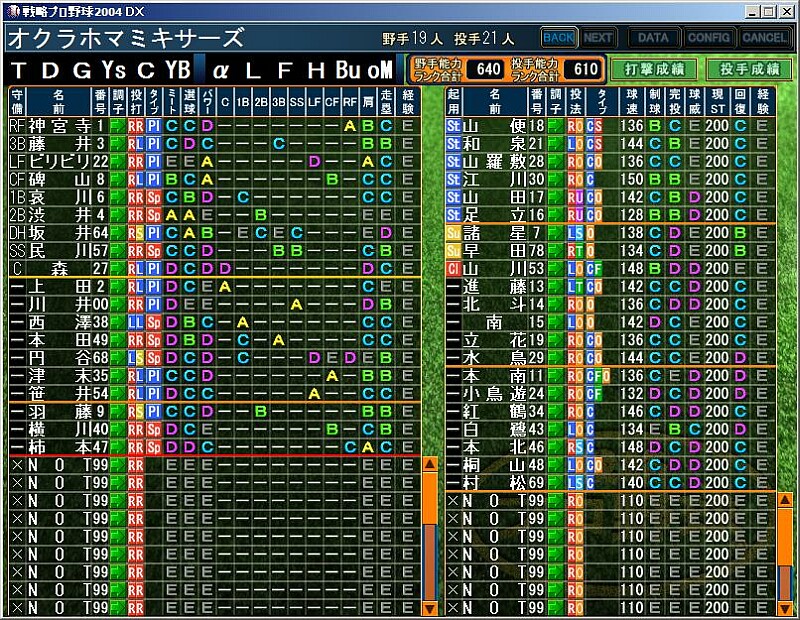Image resolution: width=800 pixels, height=620 pixels.
Task: Show pitching stats with 投手成績 button
Action: 749,69
